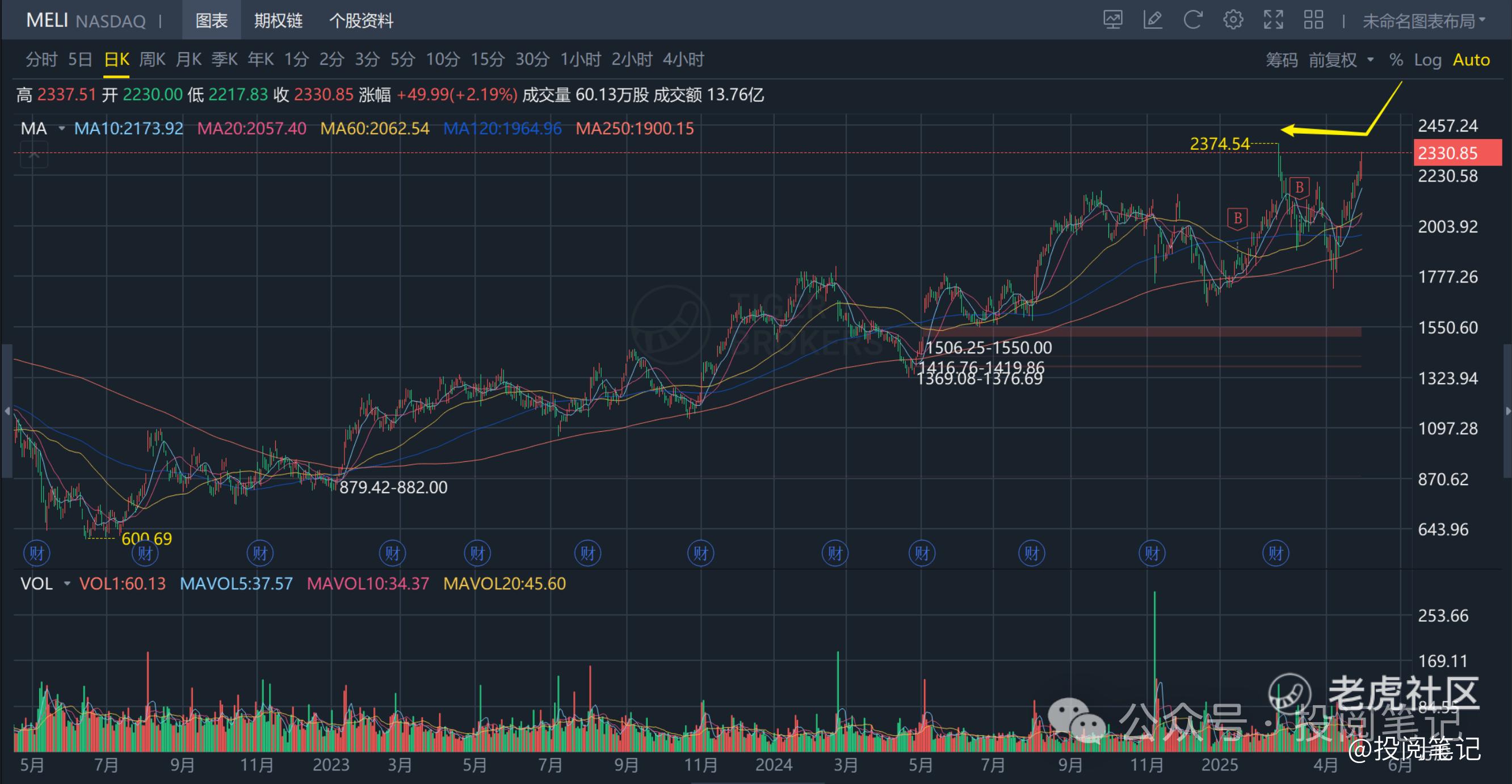Switch to 期权链 tab

point(278,21)
